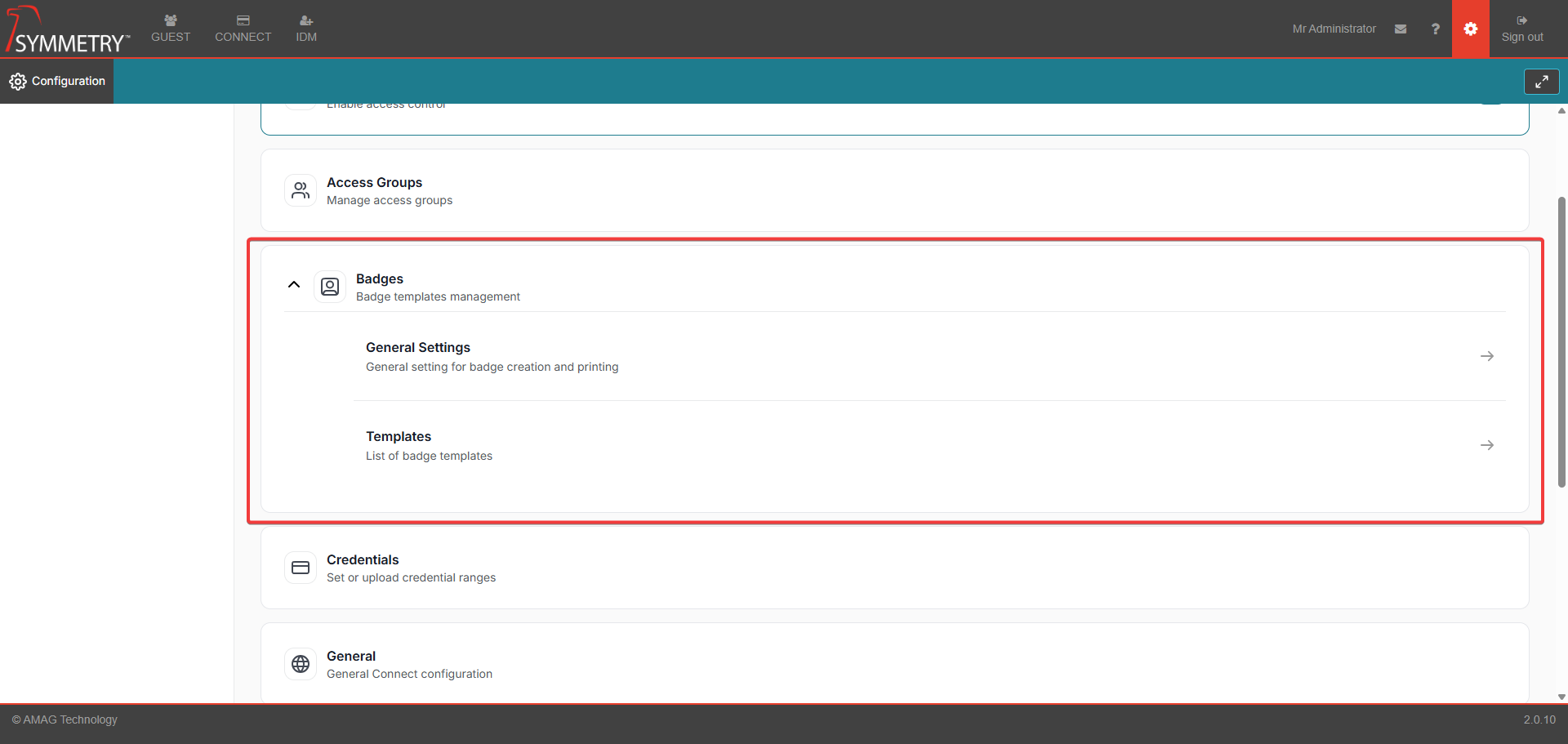Open the GUEST module
Screen dimensions: 1568x744
[x=170, y=28]
